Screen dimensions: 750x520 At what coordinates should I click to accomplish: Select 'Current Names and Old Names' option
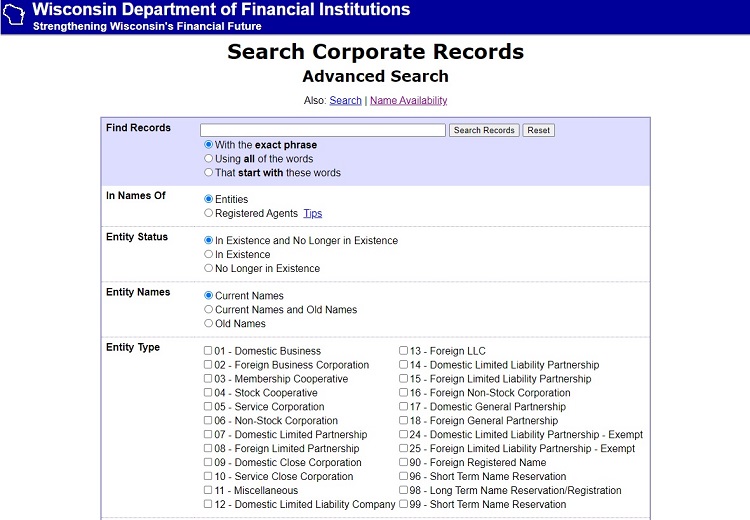(209, 310)
